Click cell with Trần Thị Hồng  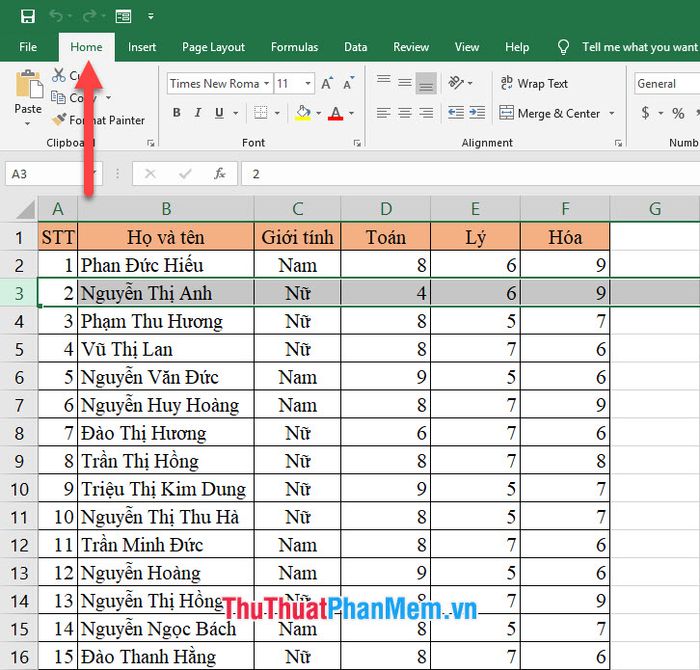click(x=166, y=461)
